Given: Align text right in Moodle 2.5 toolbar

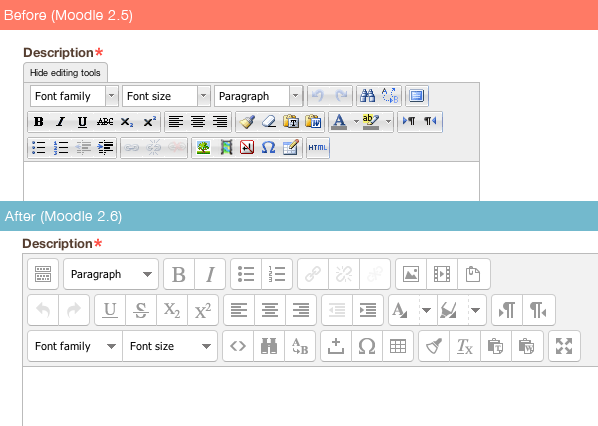Looking at the screenshot, I should [220, 122].
